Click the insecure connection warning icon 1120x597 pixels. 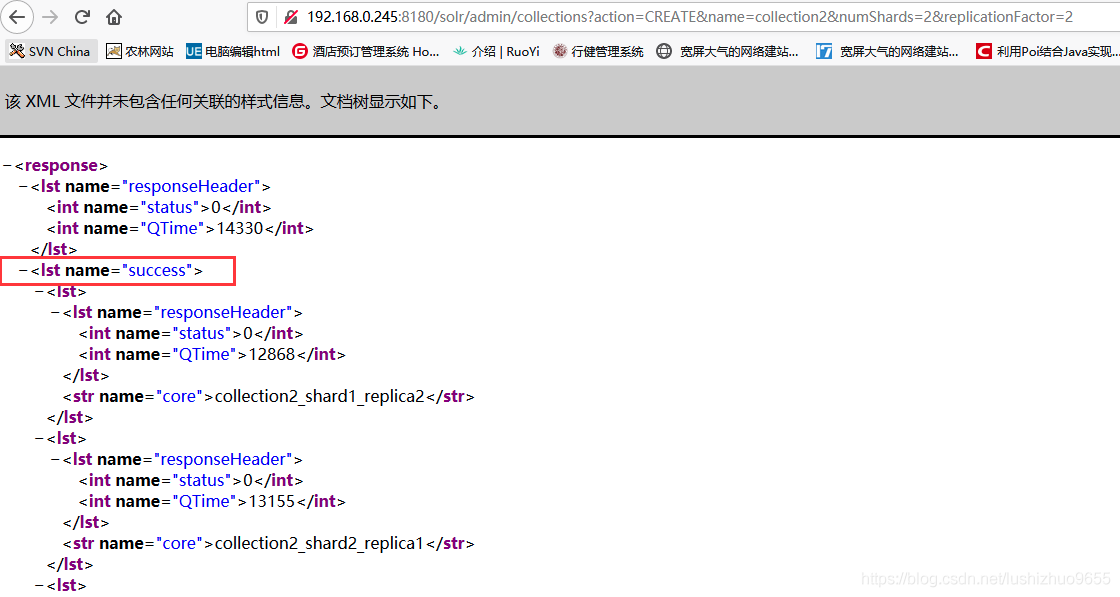pos(290,16)
